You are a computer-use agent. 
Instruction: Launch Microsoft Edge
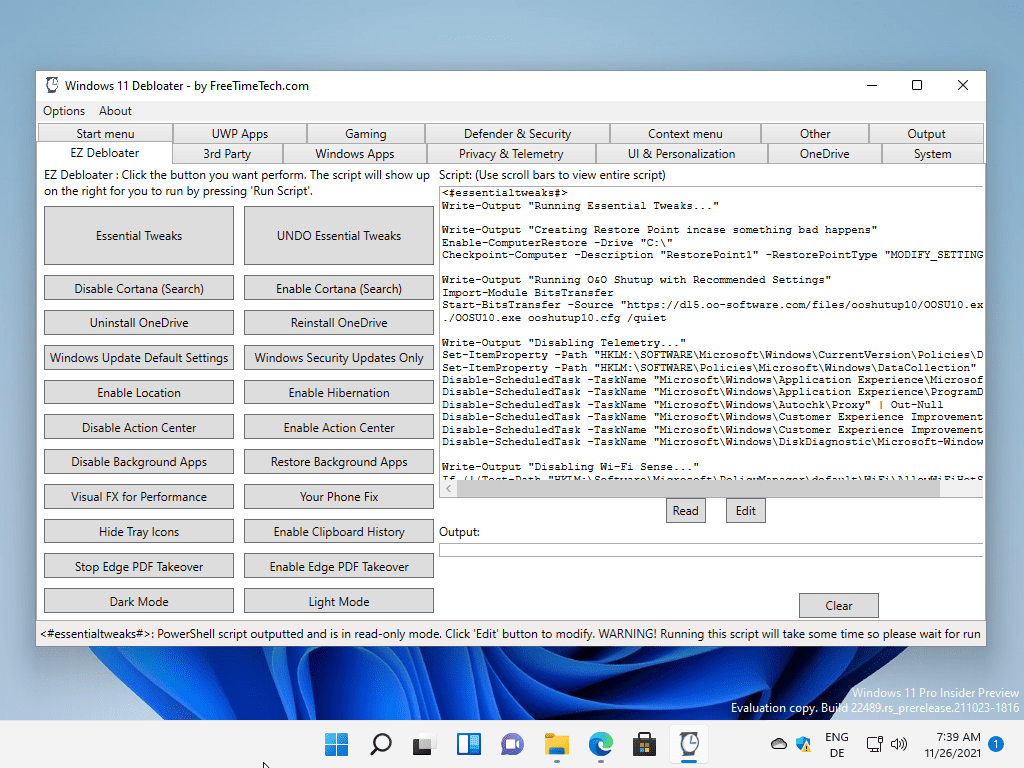tap(600, 744)
